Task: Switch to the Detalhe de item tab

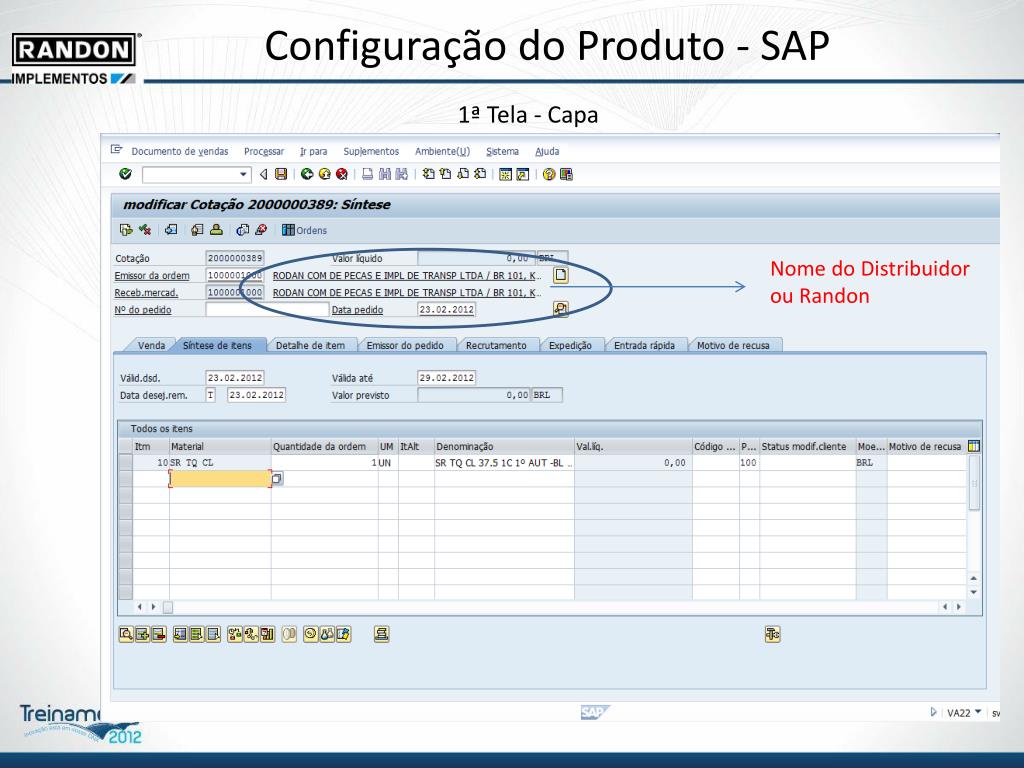Action: click(x=310, y=345)
